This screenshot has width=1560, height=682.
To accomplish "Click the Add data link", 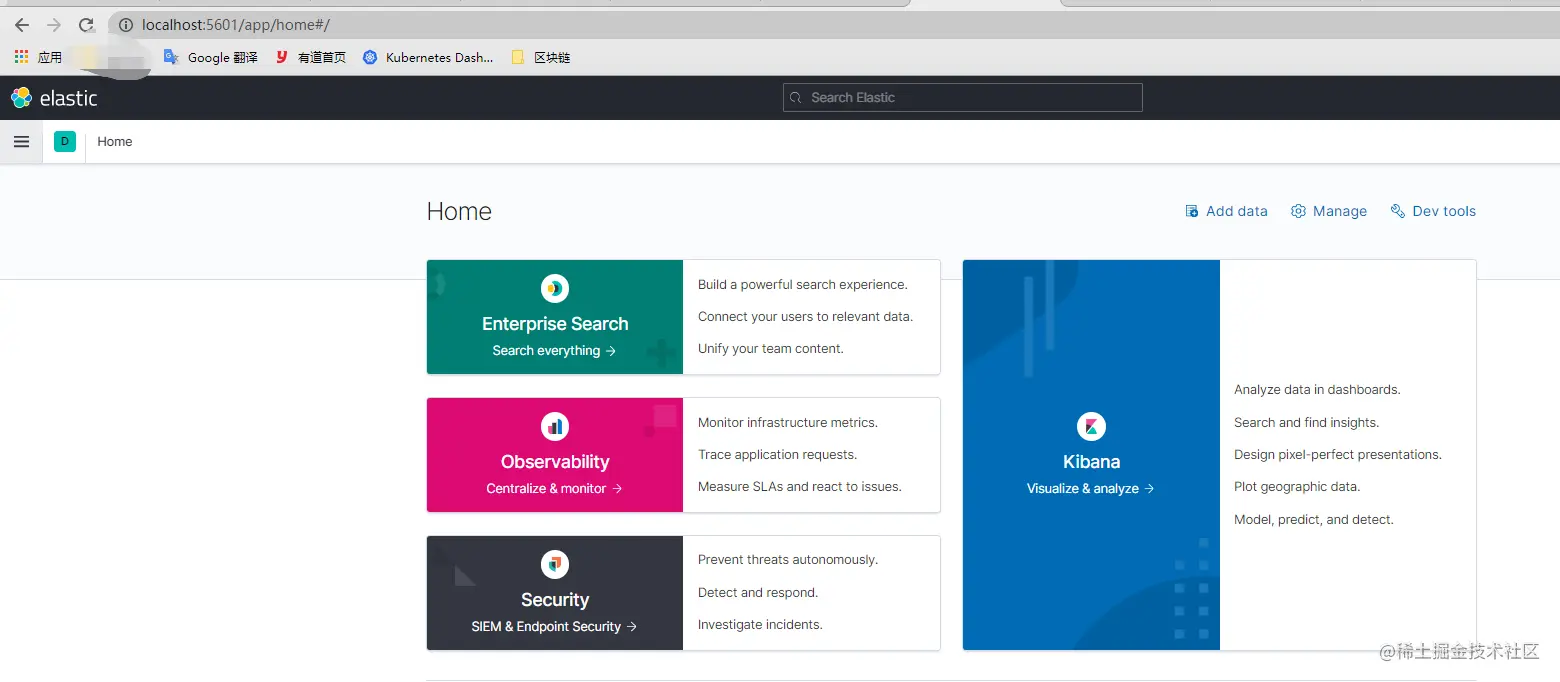I will point(1226,211).
